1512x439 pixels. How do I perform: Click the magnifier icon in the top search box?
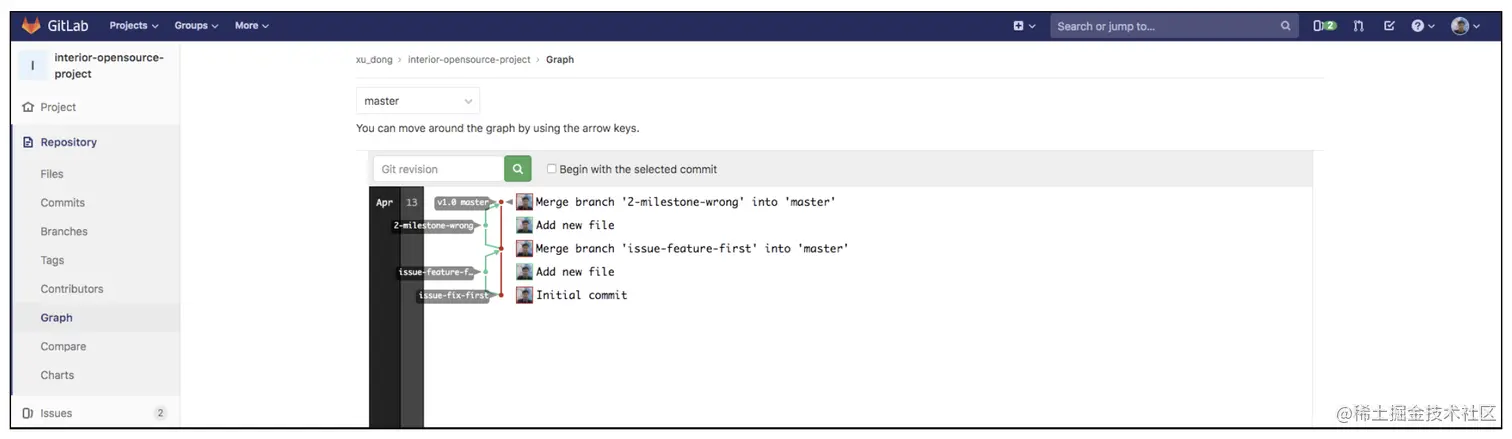coord(1286,26)
